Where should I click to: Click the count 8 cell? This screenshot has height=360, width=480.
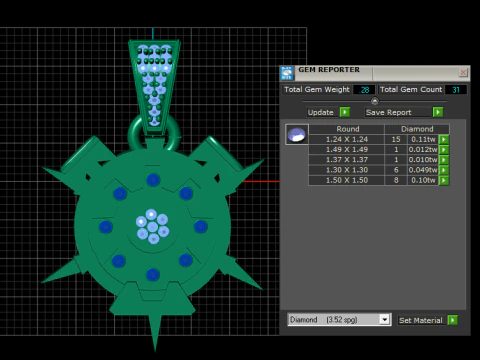396,180
